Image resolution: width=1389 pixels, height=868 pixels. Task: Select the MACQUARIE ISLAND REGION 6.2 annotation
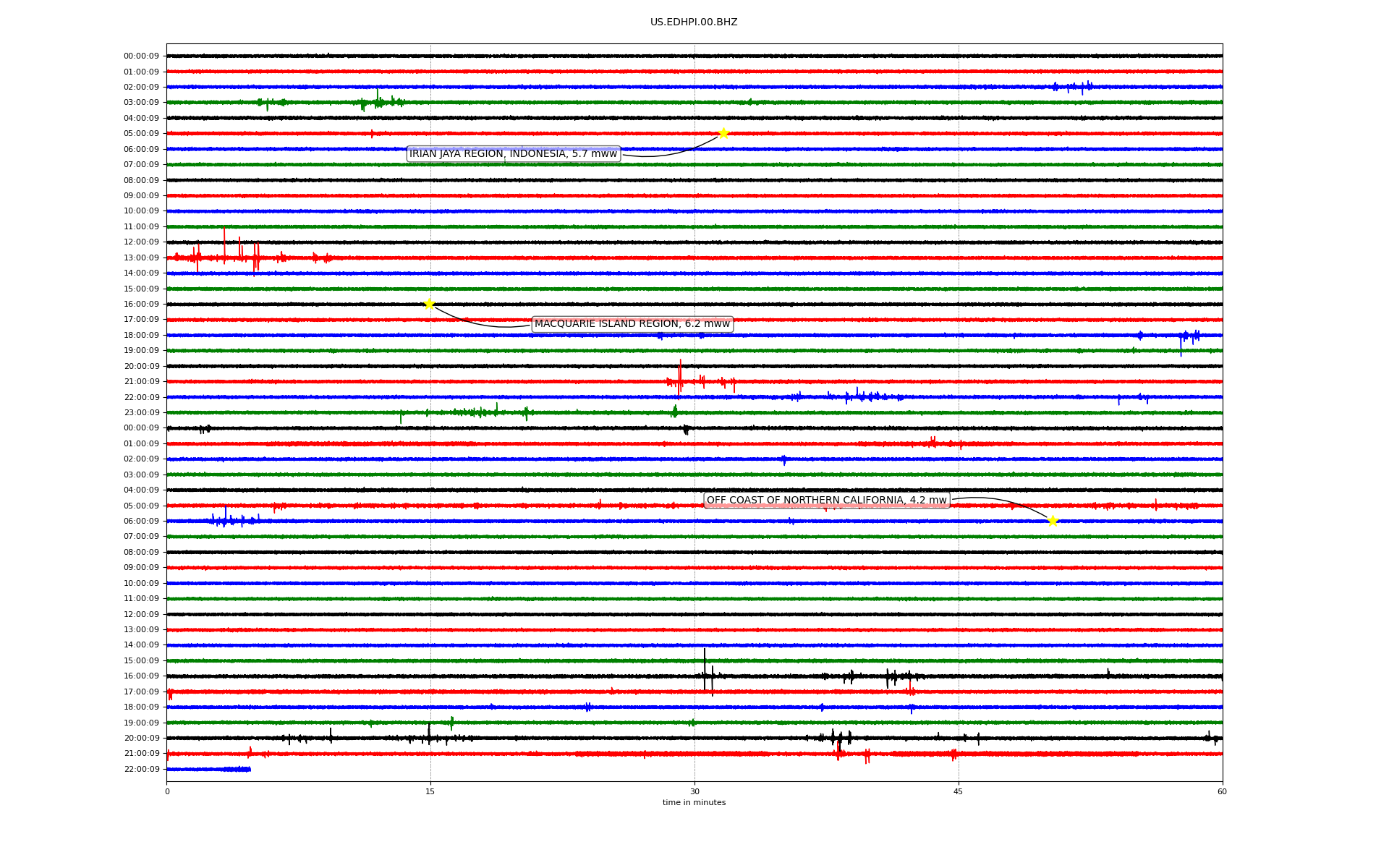tap(632, 324)
